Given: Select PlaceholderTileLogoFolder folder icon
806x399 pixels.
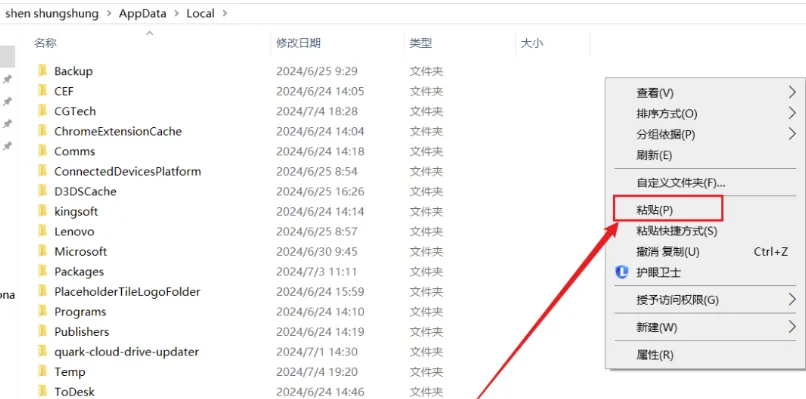Looking at the screenshot, I should click(43, 292).
